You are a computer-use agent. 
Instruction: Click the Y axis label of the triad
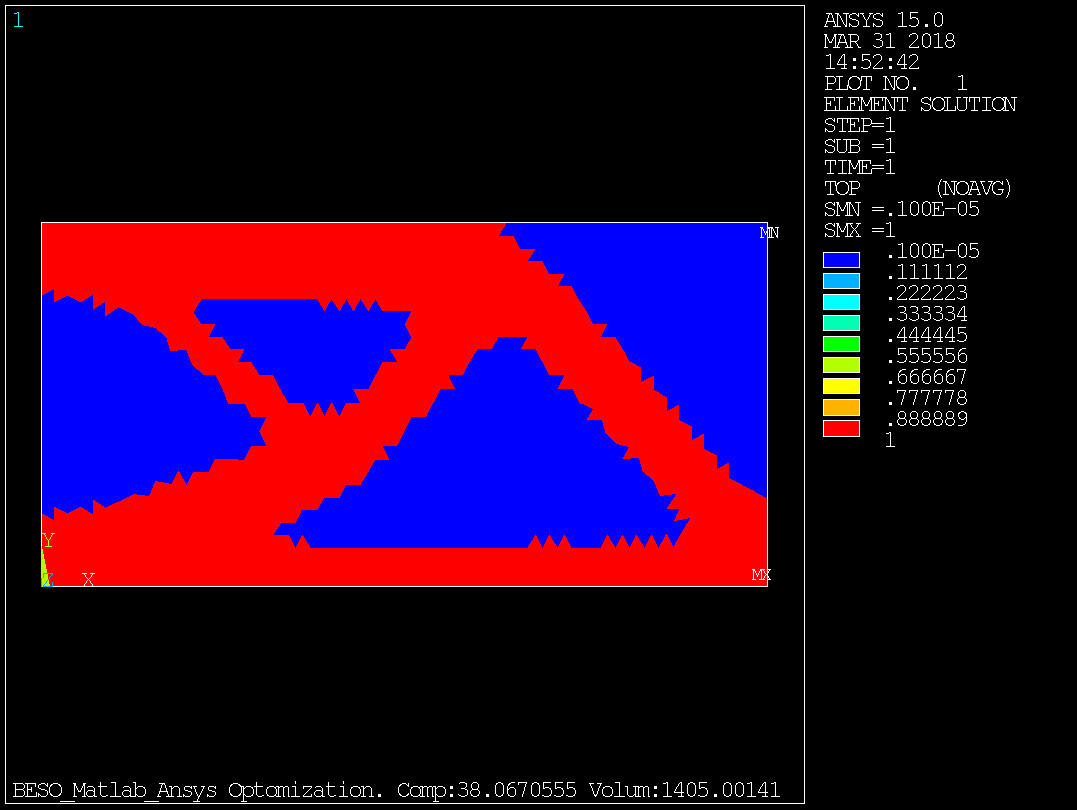tap(48, 541)
